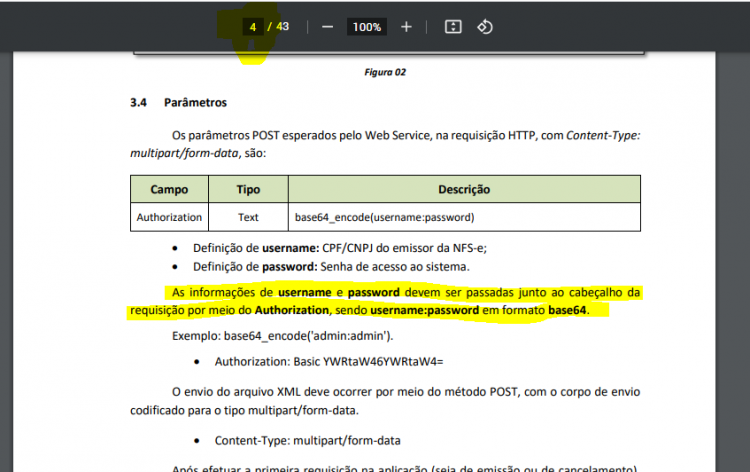The width and height of the screenshot is (750, 472).
Task: Select heading '3.4 Parâmetros'
Action: click(x=178, y=102)
